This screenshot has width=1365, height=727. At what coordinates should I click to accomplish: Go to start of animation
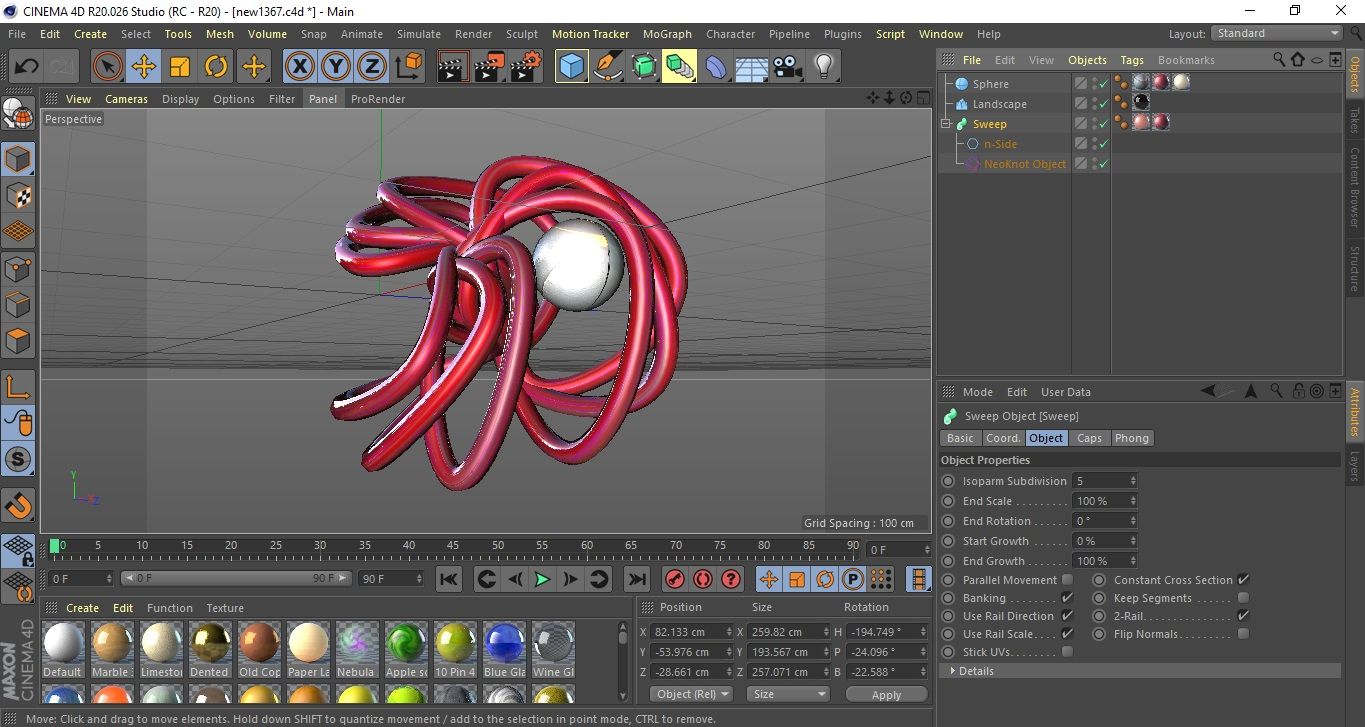pos(449,579)
